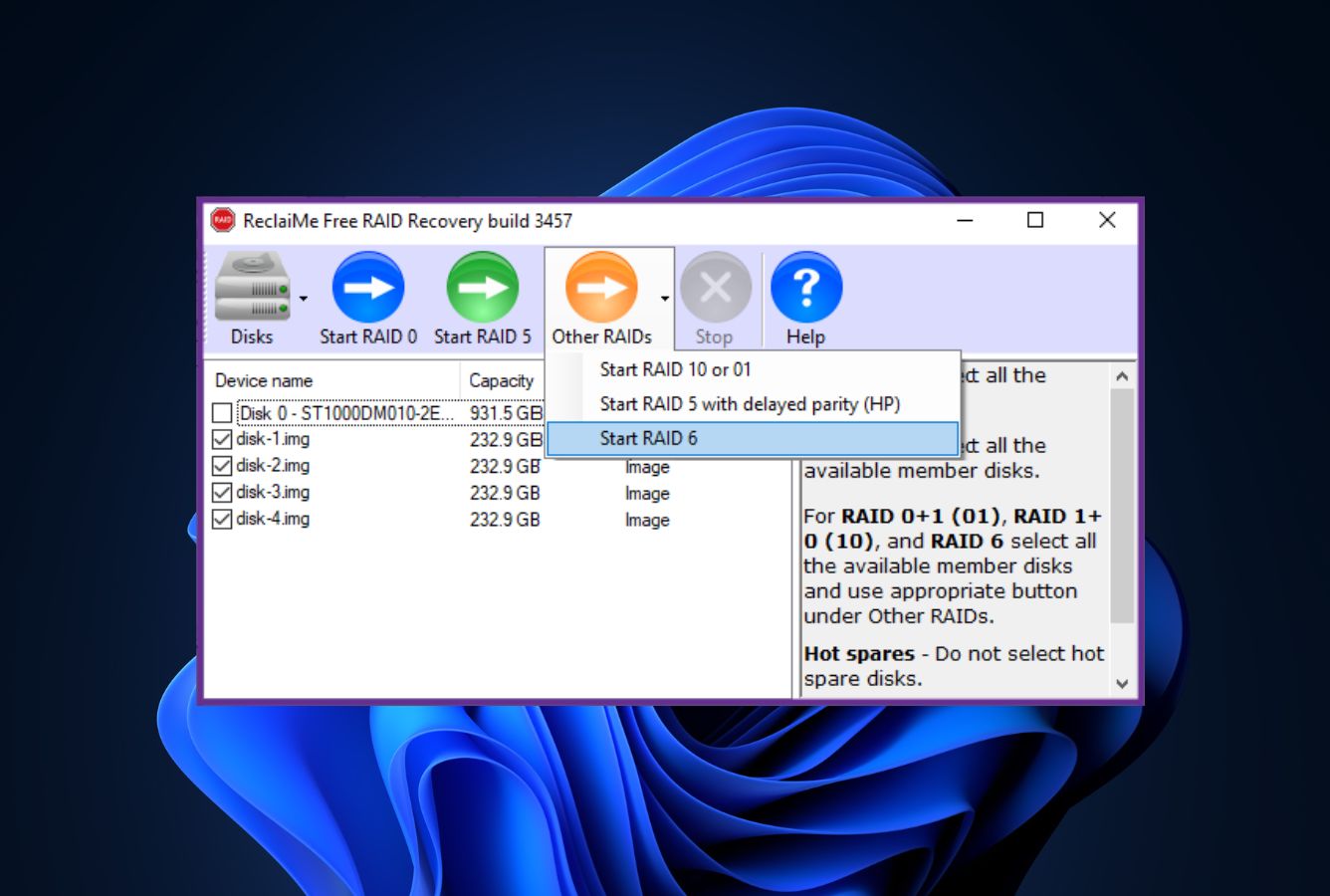Image resolution: width=1330 pixels, height=896 pixels.
Task: Click the Other RAIDs orange arrow
Action: [x=601, y=288]
